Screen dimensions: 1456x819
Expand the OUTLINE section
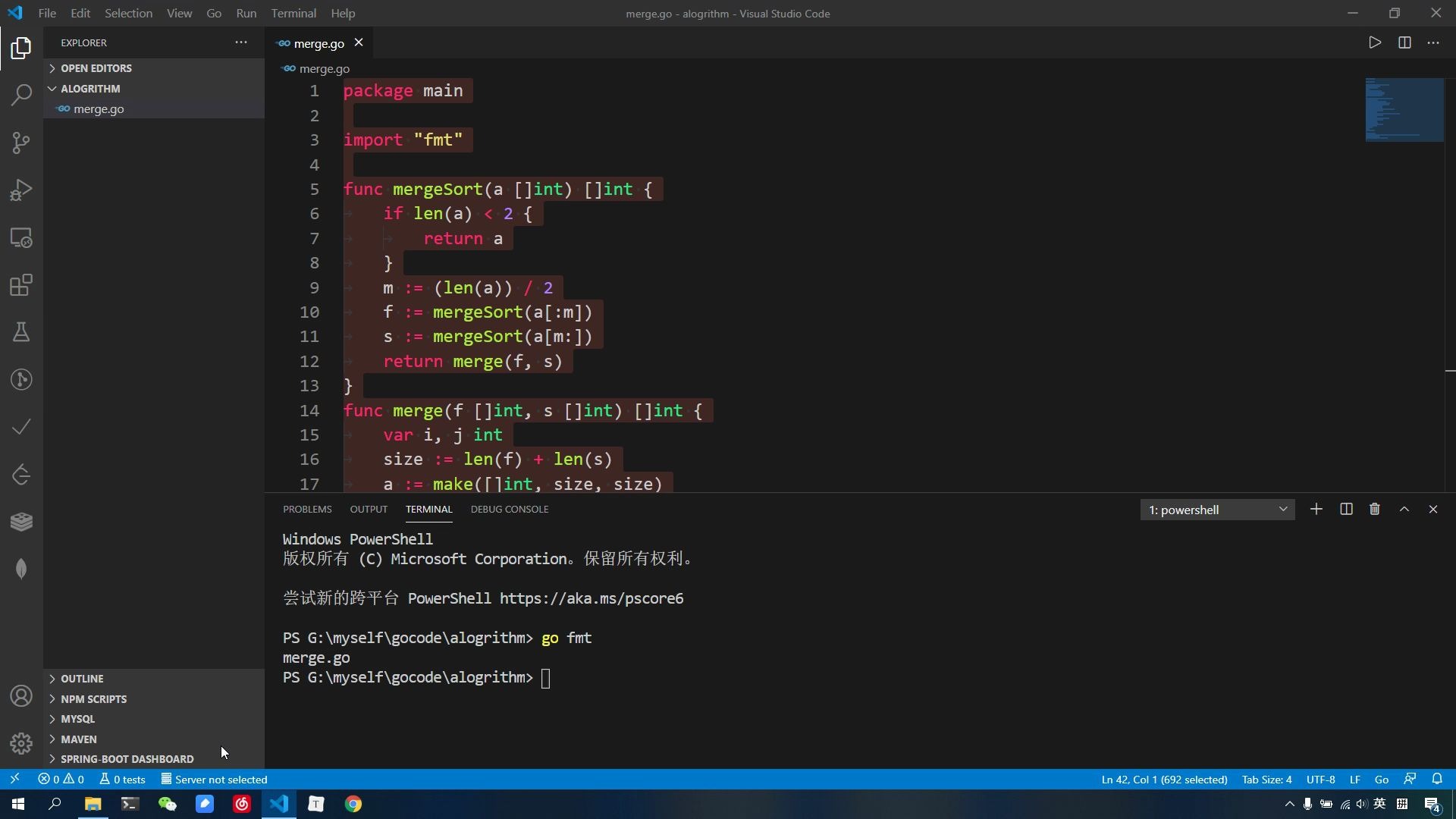82,679
